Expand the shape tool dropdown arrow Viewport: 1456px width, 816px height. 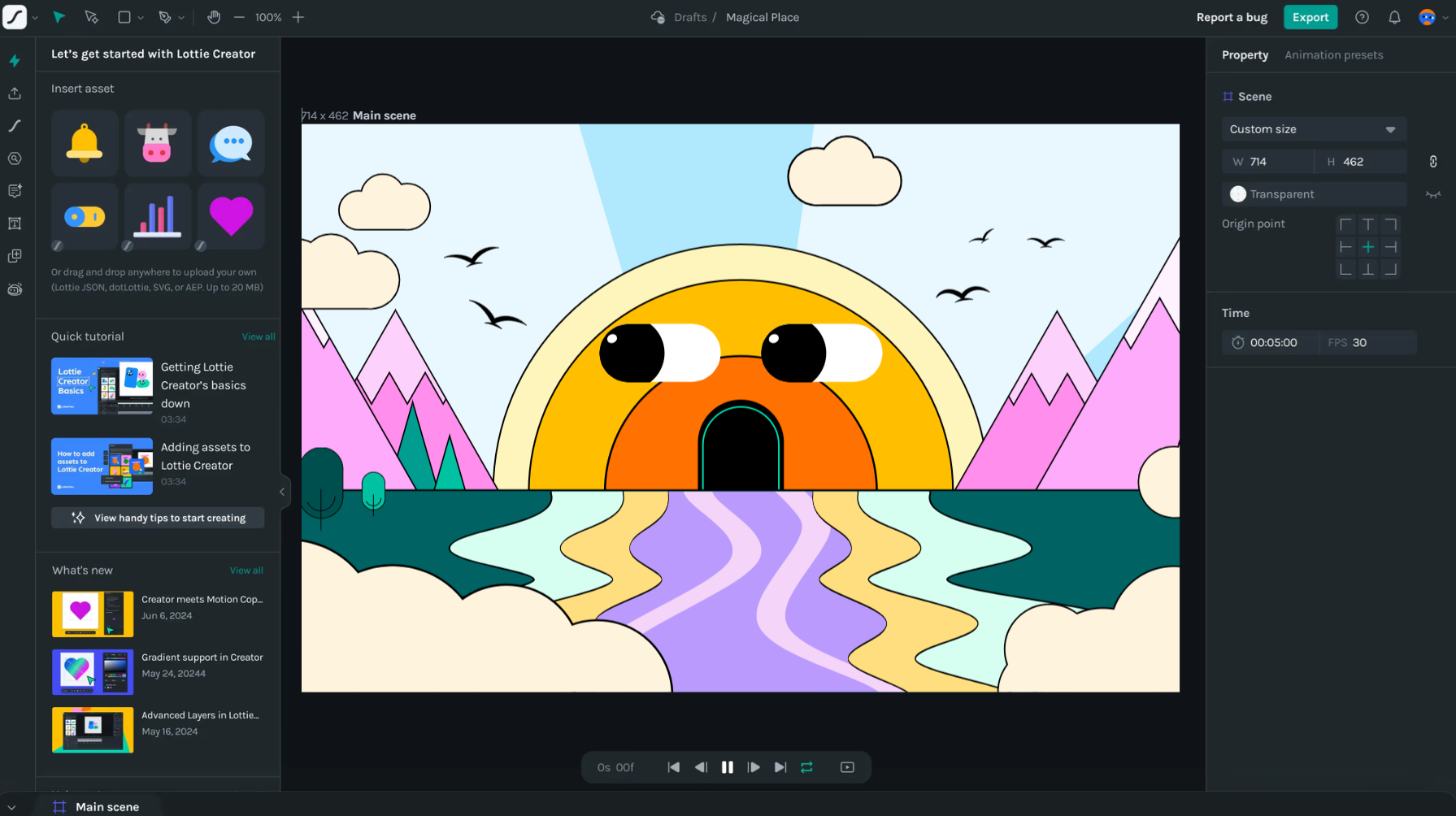(x=141, y=18)
